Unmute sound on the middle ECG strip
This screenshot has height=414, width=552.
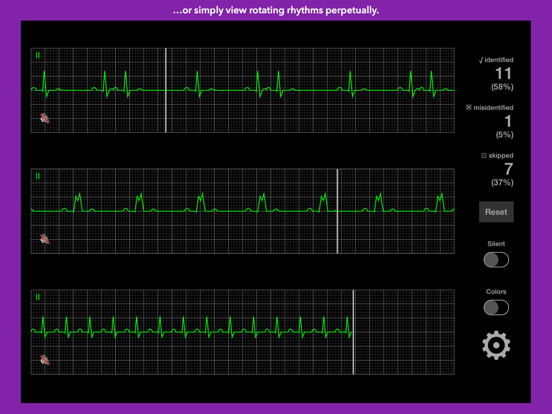[45, 239]
